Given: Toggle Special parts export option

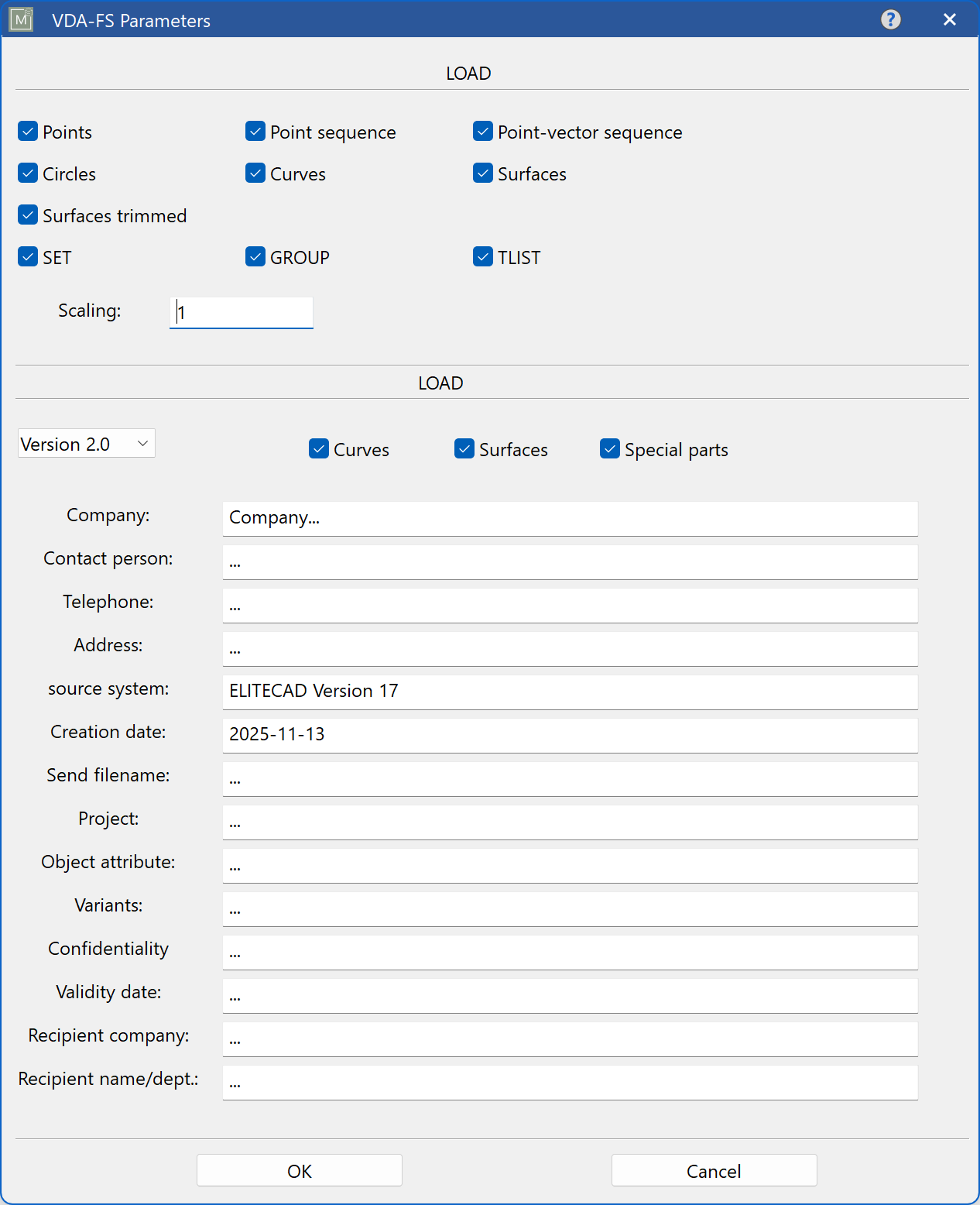Looking at the screenshot, I should 610,448.
